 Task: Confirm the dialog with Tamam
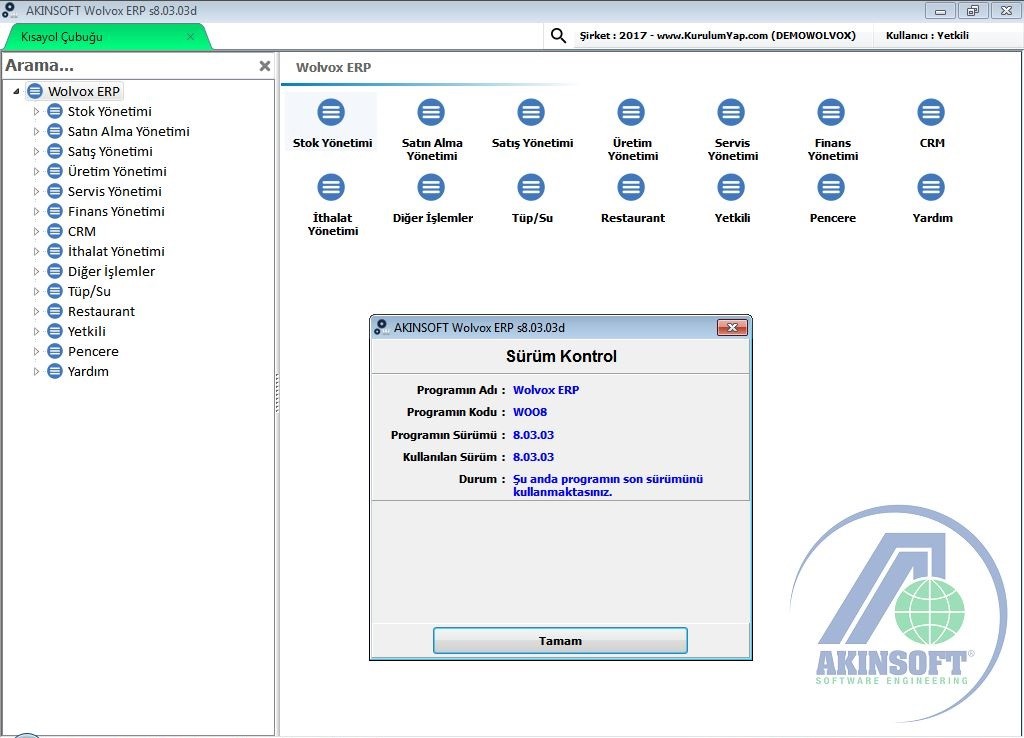(560, 641)
